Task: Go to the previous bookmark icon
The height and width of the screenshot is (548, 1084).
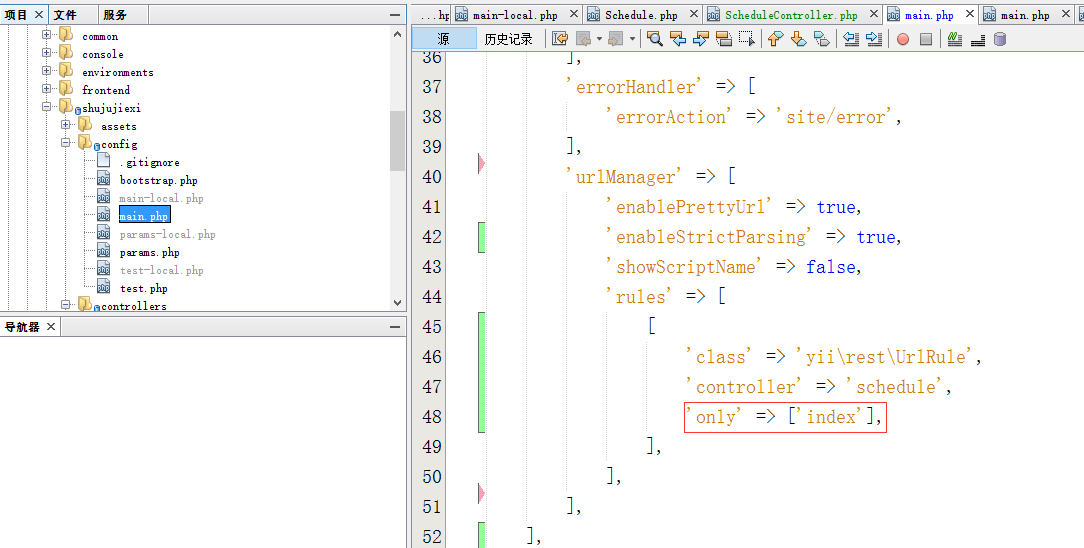Action: pos(775,39)
